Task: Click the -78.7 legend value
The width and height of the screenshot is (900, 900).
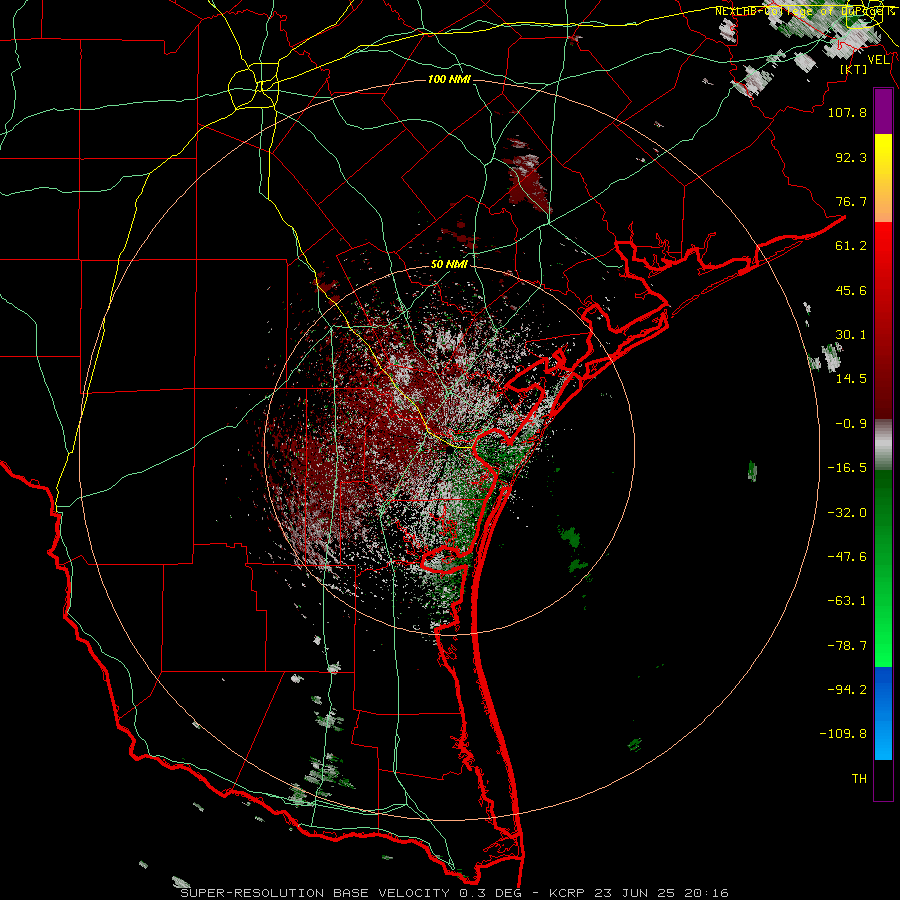Action: [847, 646]
